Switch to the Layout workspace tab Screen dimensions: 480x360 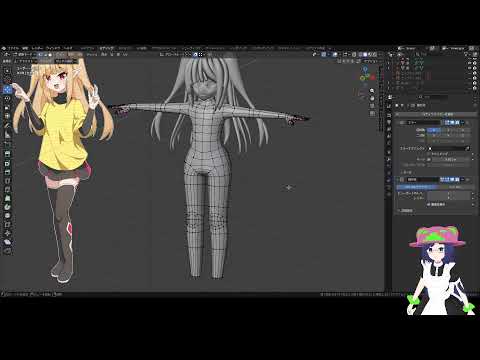87,48
